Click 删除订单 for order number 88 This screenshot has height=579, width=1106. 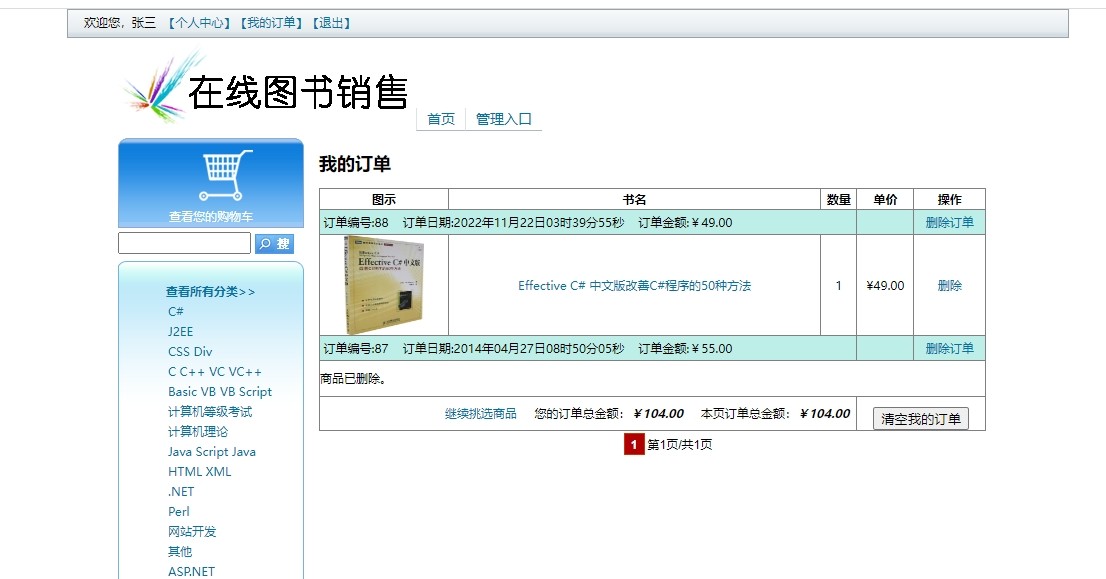click(949, 222)
